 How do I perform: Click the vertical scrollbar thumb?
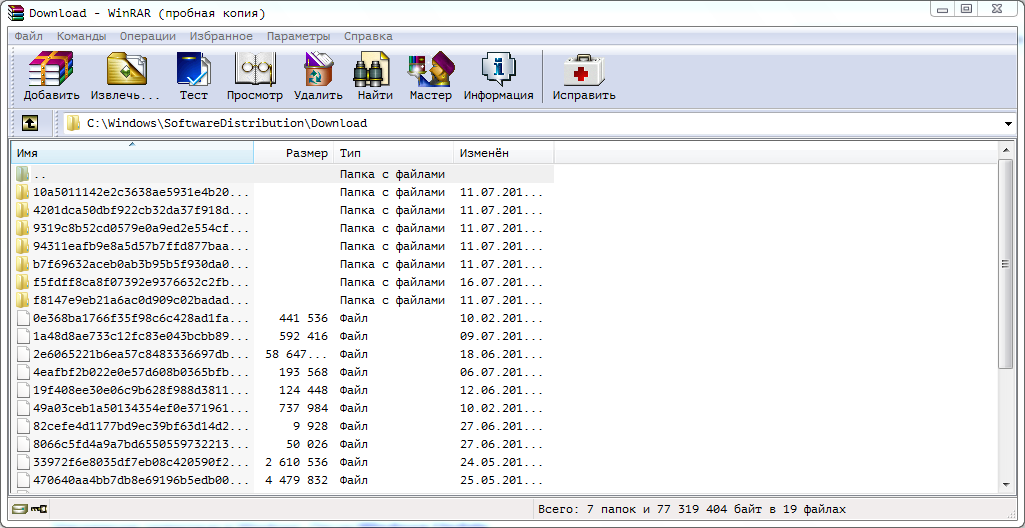click(1007, 264)
